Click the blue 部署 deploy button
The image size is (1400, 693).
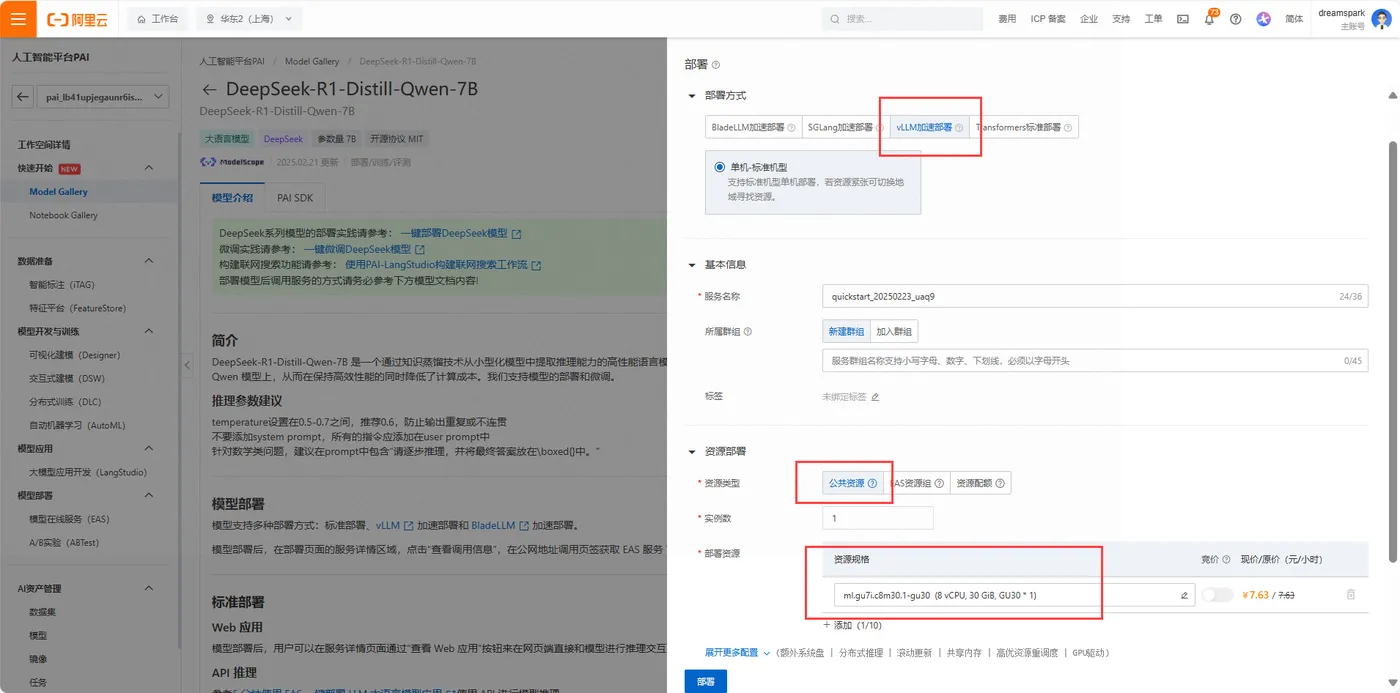[x=706, y=681]
